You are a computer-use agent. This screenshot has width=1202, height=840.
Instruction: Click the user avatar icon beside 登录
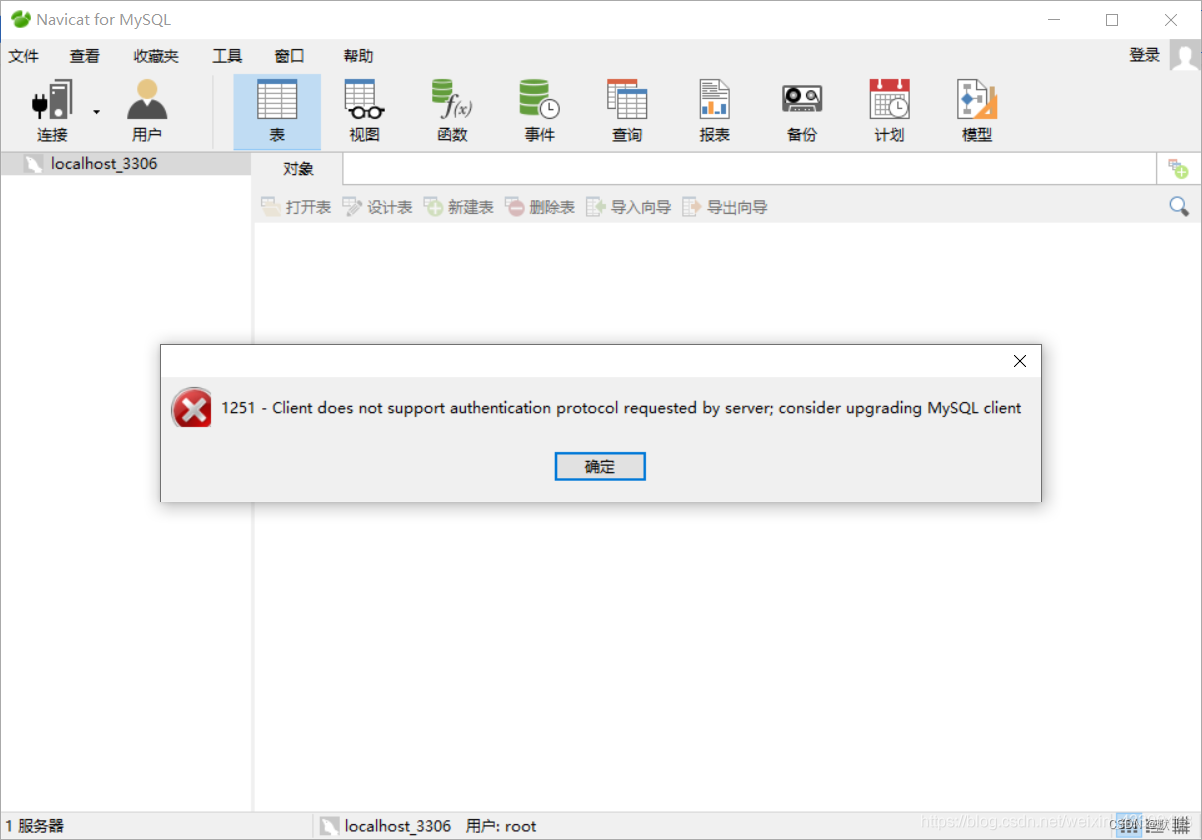1185,55
